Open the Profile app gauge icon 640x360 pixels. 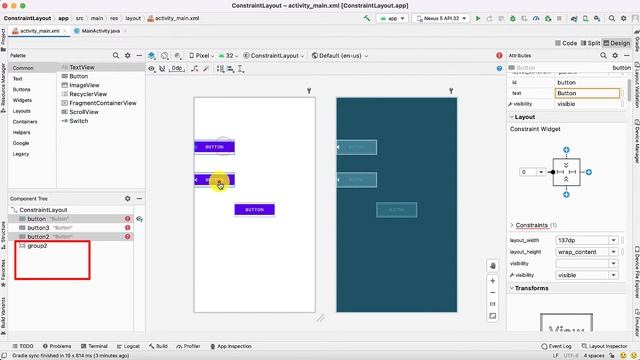click(x=536, y=18)
